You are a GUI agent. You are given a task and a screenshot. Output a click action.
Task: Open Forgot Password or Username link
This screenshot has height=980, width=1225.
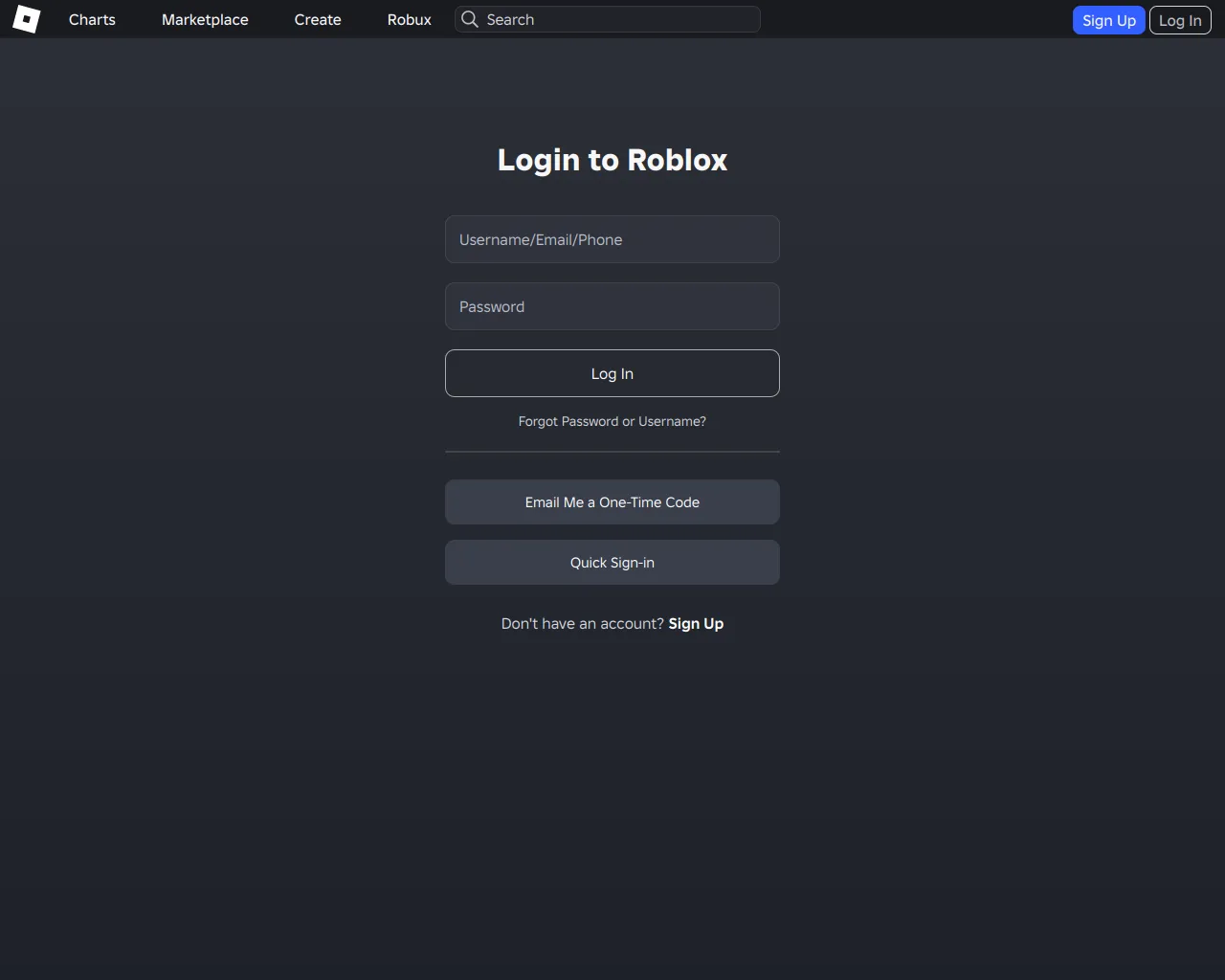click(612, 421)
